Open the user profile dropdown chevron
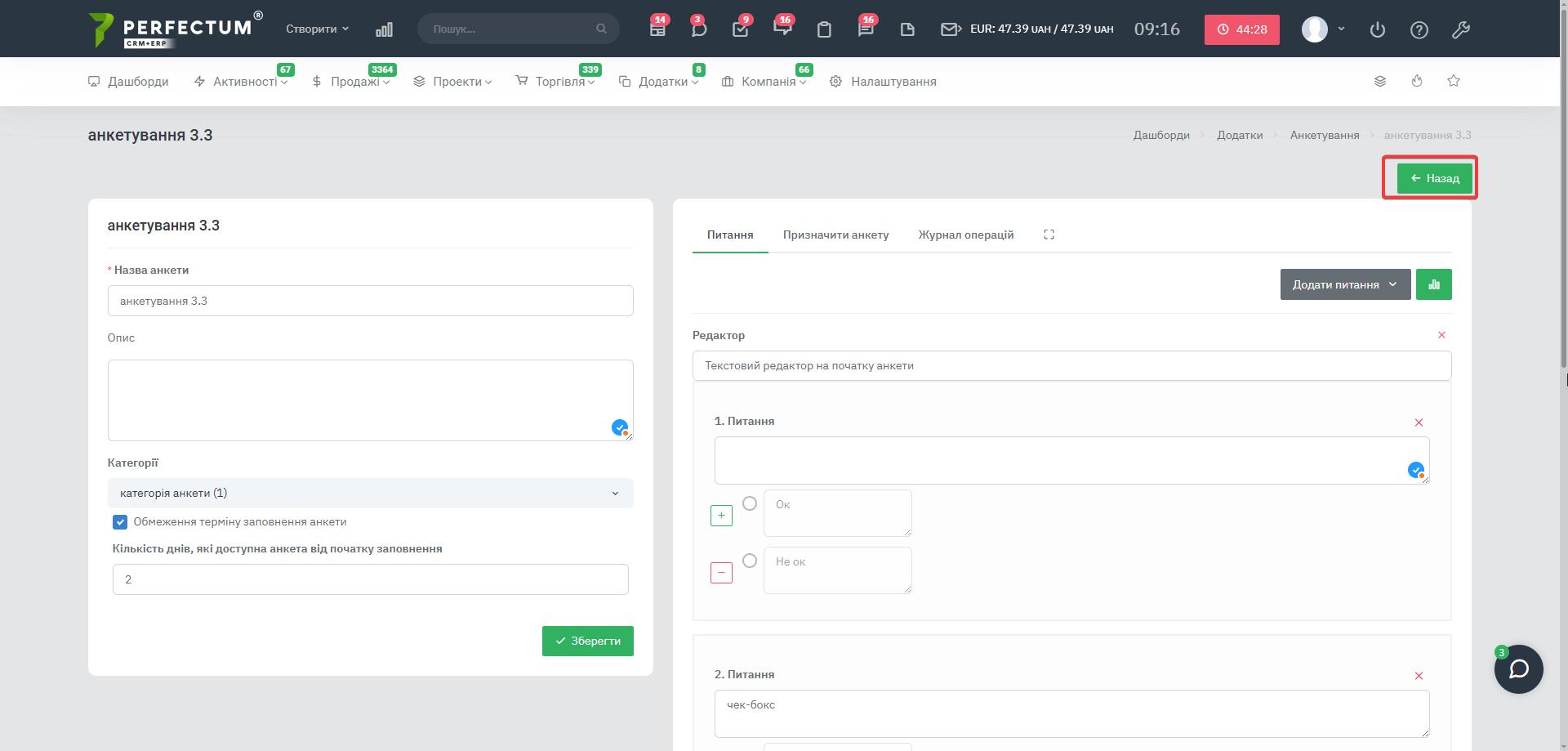The height and width of the screenshot is (751, 1568). point(1341,29)
